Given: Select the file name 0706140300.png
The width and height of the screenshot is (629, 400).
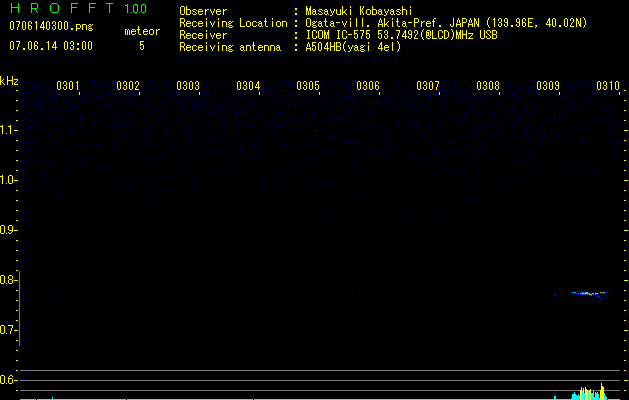Looking at the screenshot, I should coord(51,26).
